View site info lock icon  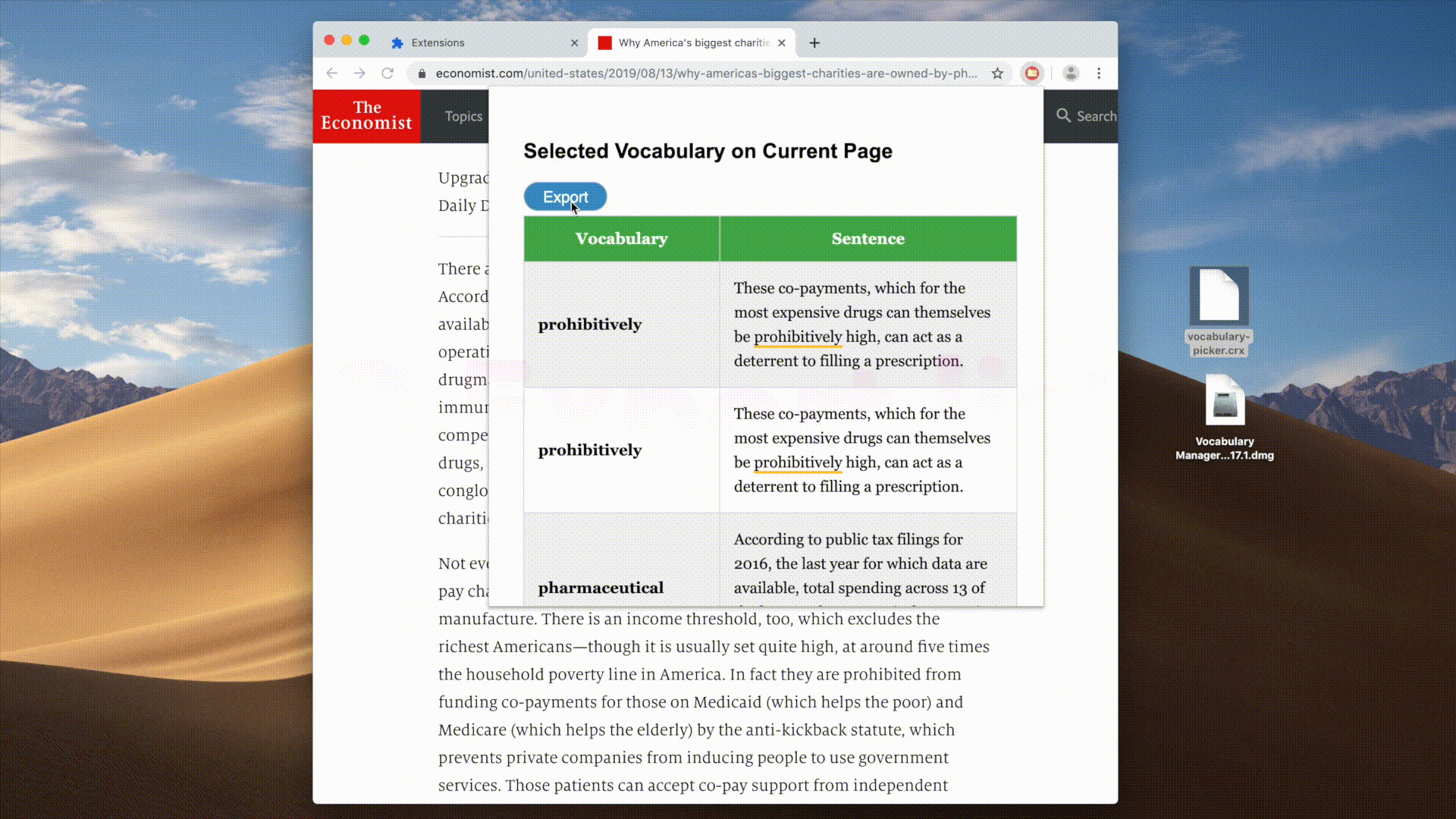point(422,74)
